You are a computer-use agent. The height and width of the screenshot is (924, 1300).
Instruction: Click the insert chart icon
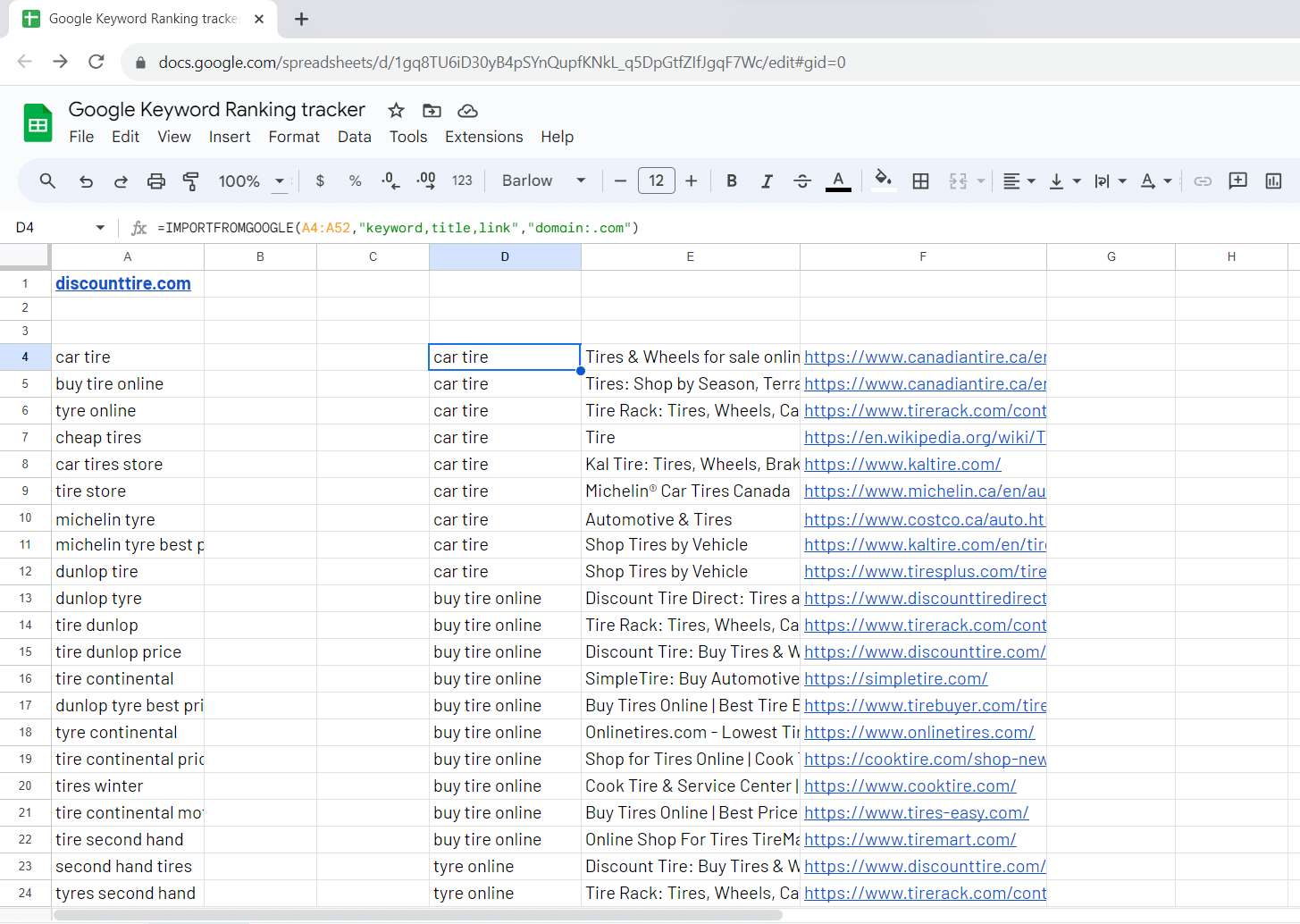(x=1273, y=181)
